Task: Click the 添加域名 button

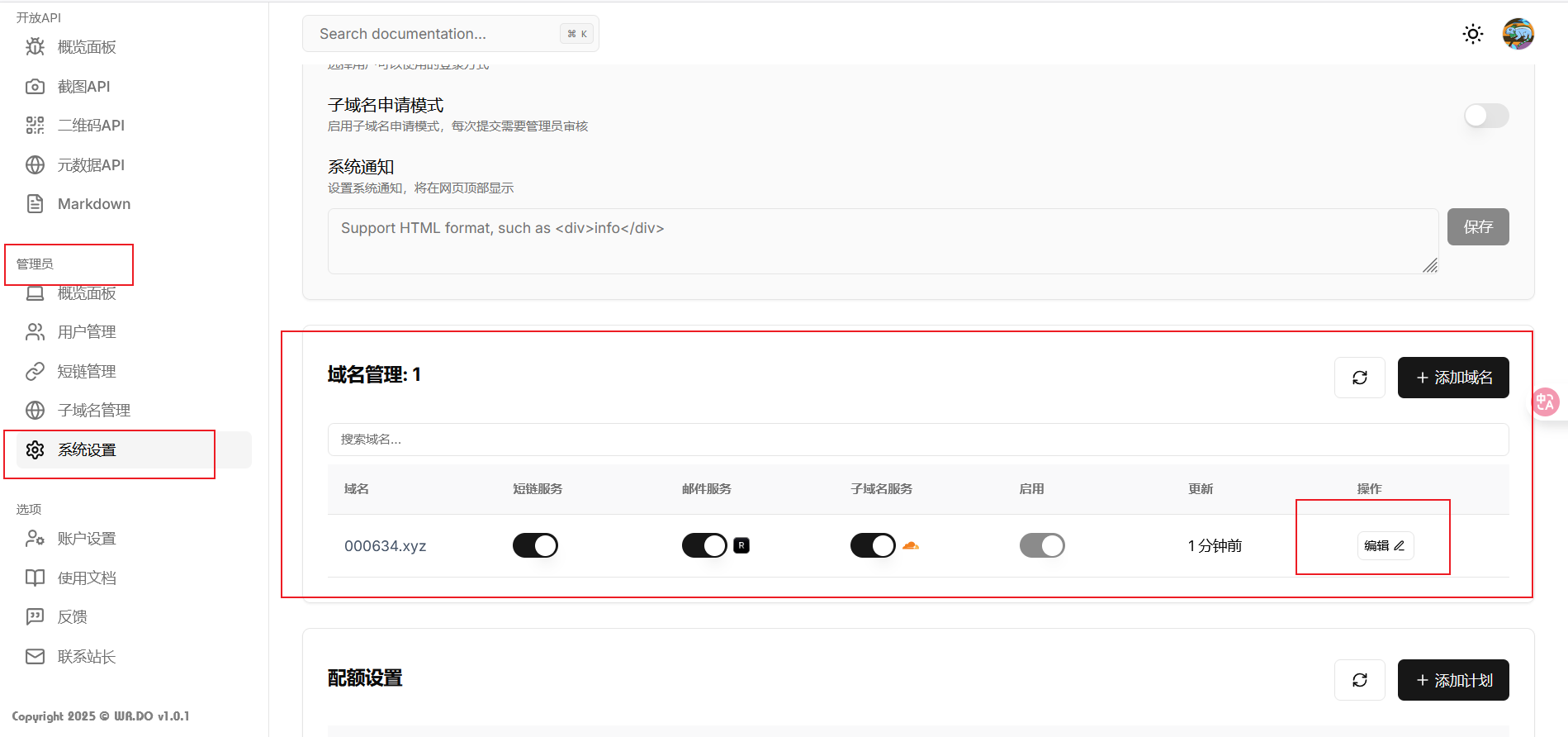Action: click(x=1452, y=378)
